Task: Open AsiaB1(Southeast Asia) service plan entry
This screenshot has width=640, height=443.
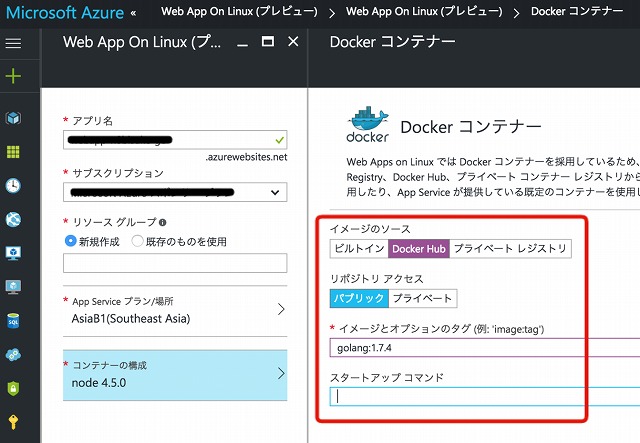Action: tap(175, 310)
